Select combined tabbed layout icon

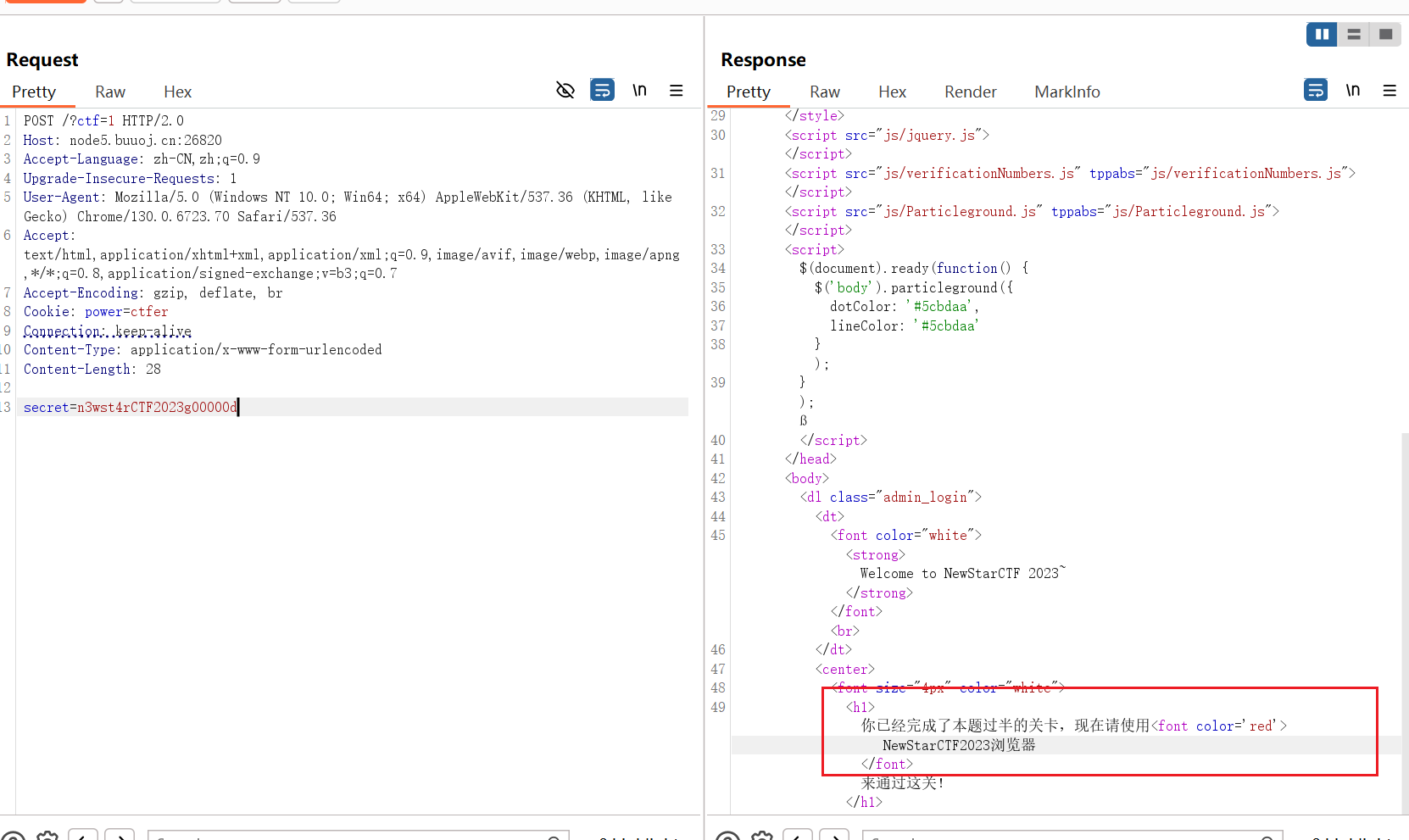(x=1385, y=35)
